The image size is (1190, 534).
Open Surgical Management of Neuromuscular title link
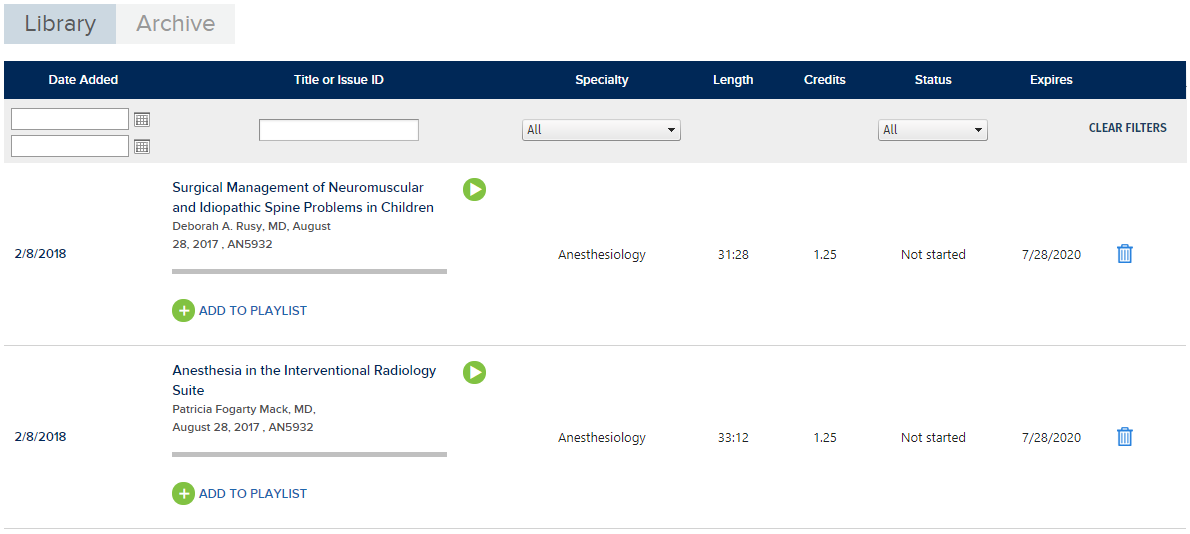click(303, 197)
